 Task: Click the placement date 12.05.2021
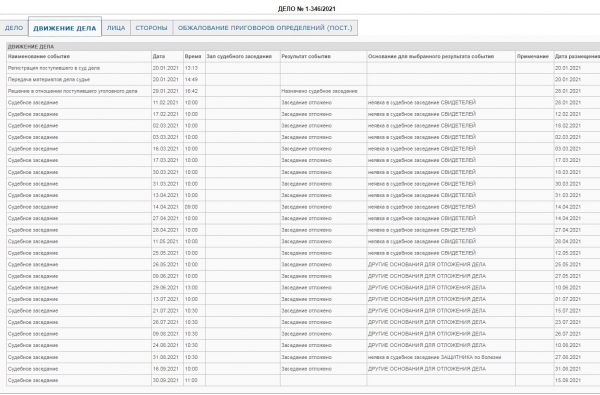(568, 253)
